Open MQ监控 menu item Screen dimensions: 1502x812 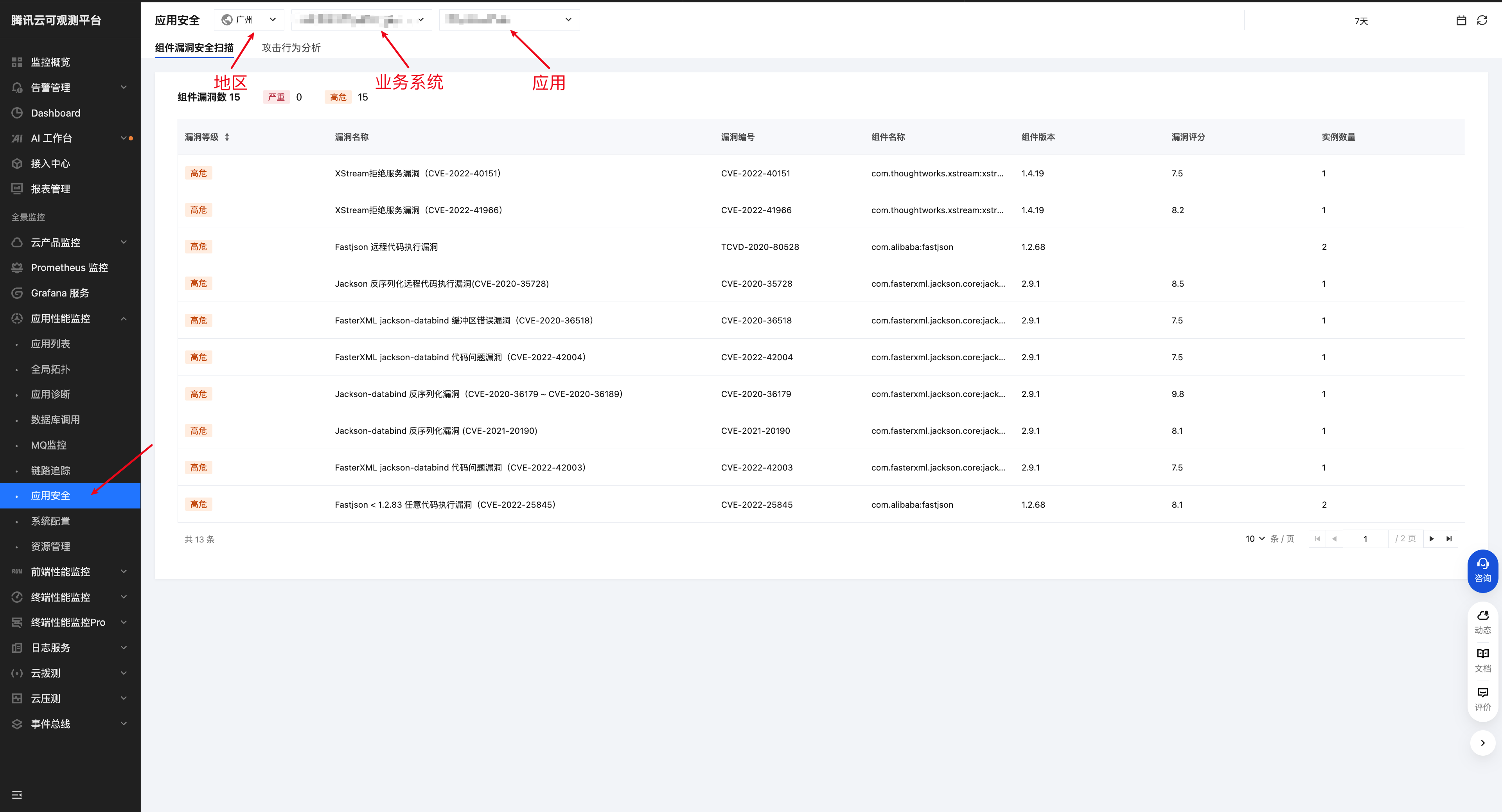(x=49, y=446)
